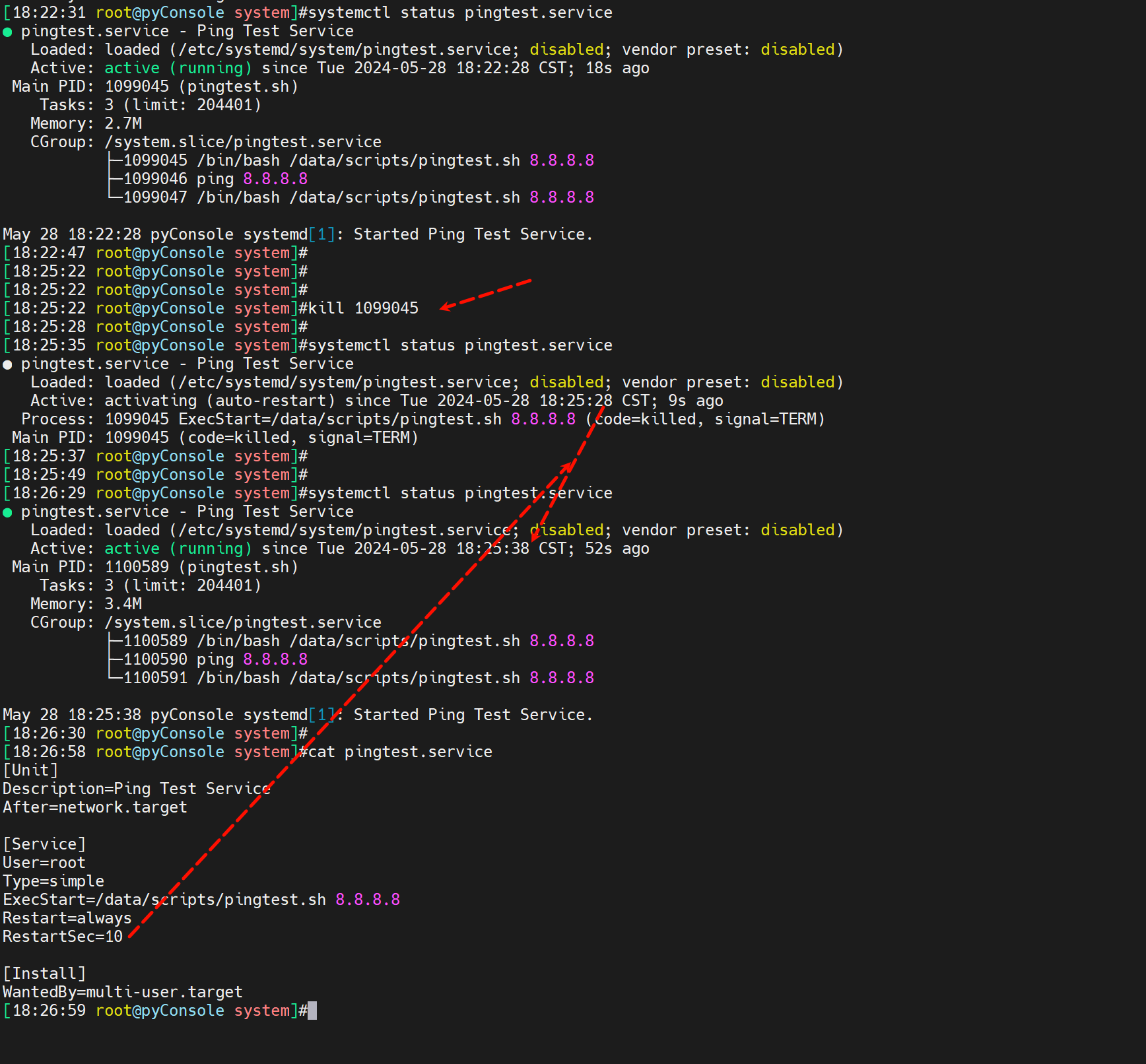Screen dimensions: 1146x1064
Task: Click the Type=simple line
Action: pos(53,881)
